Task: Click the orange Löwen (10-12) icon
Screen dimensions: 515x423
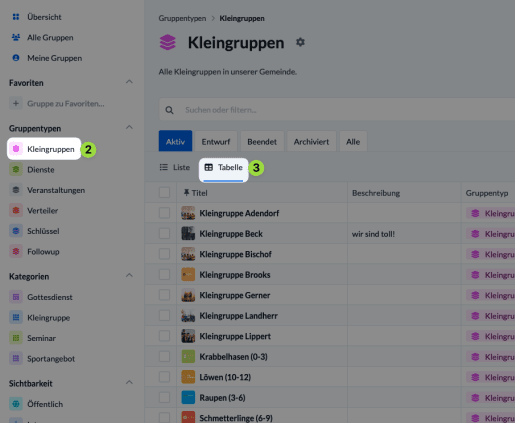Action: tap(188, 377)
